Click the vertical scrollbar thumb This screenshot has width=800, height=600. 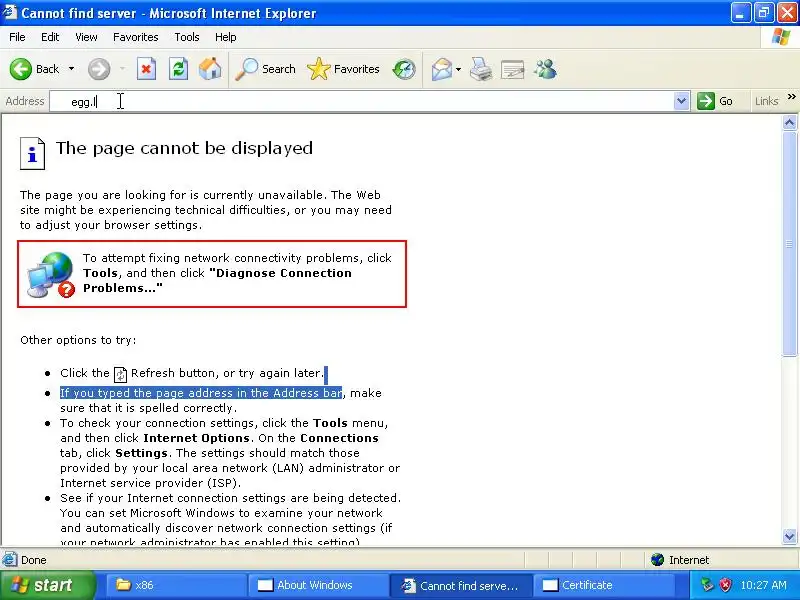(x=789, y=243)
